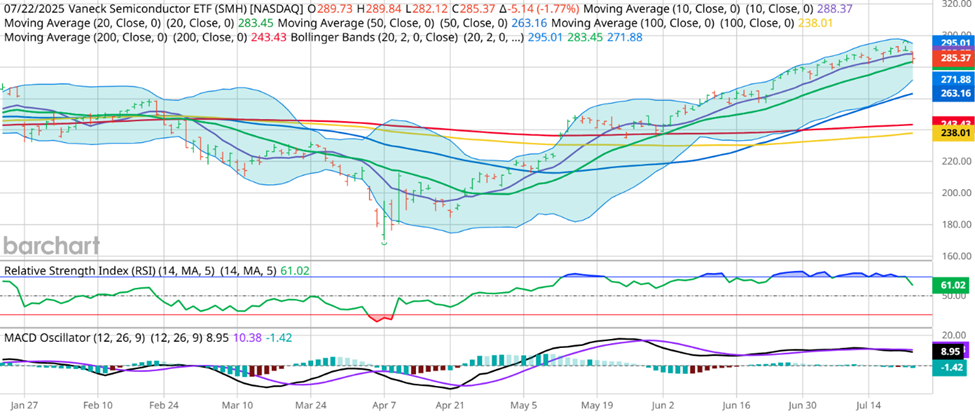
Task: Click the 200.00 price axis label
Action: (x=956, y=193)
